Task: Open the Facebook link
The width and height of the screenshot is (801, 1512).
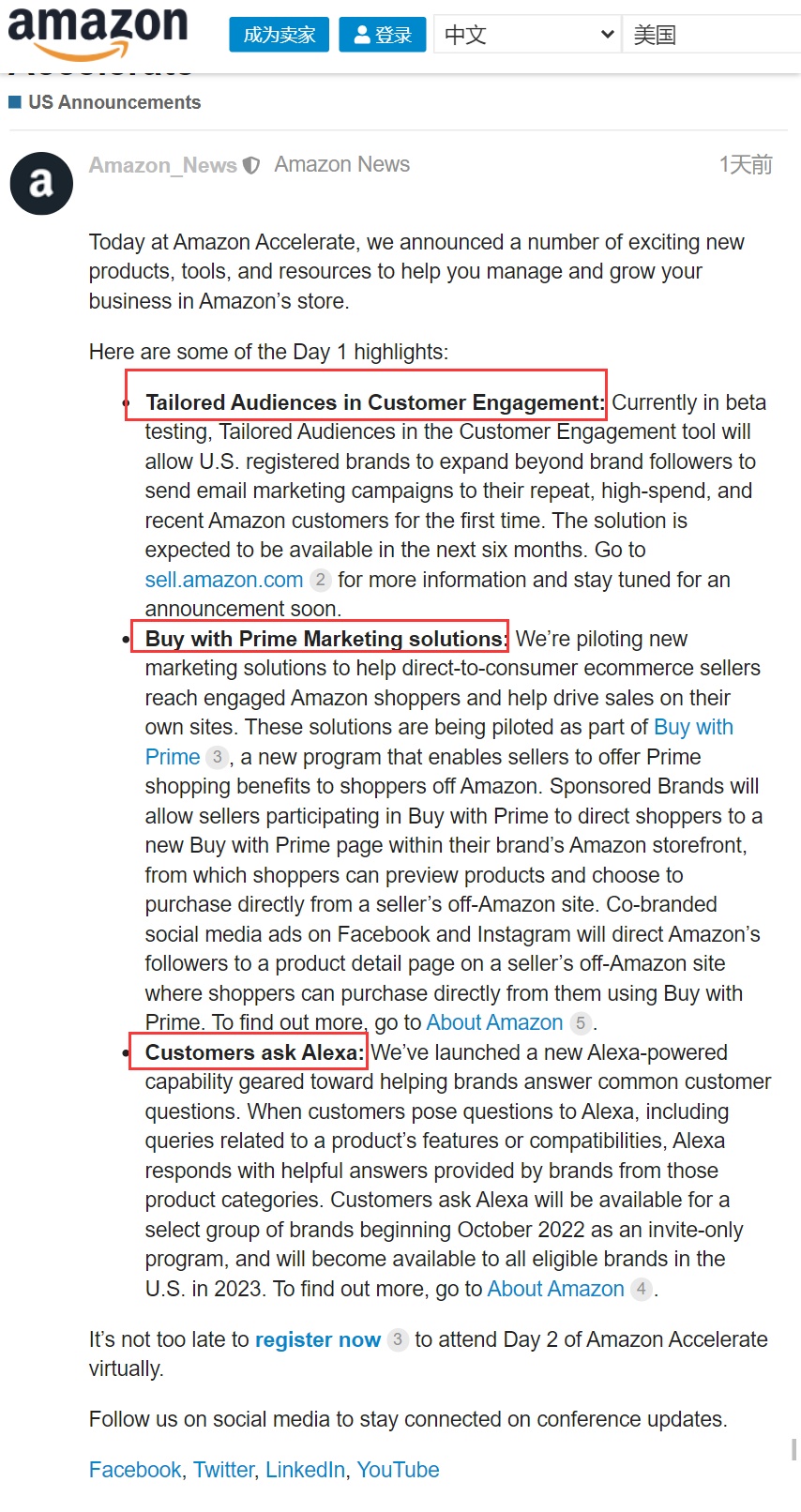Action: (135, 1470)
